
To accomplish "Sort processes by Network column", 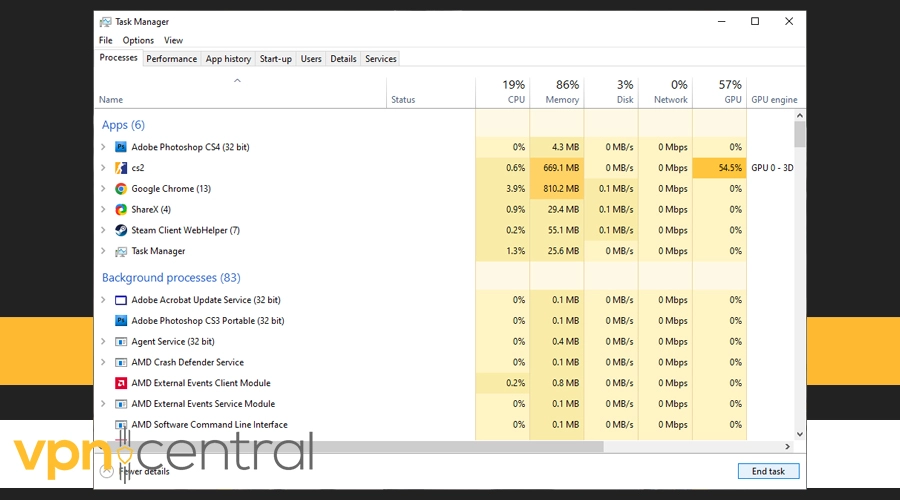I will (x=665, y=92).
